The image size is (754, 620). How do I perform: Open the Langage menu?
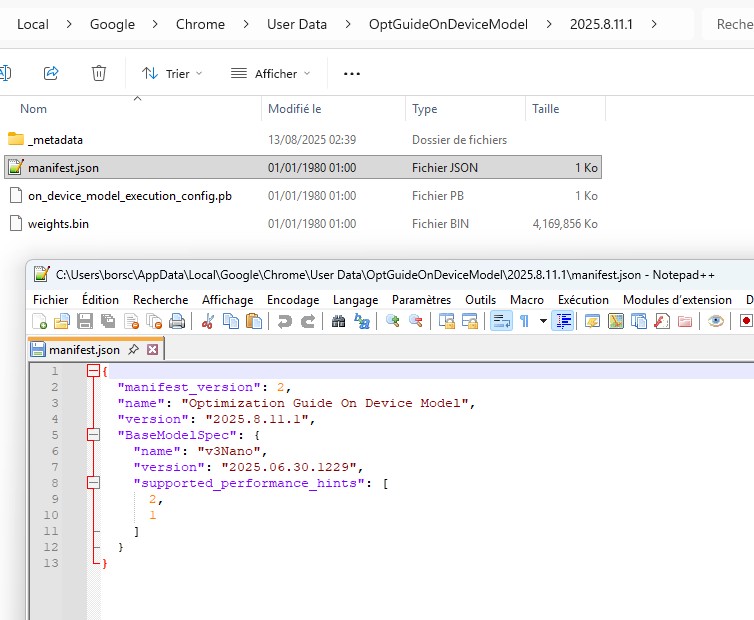click(x=355, y=300)
